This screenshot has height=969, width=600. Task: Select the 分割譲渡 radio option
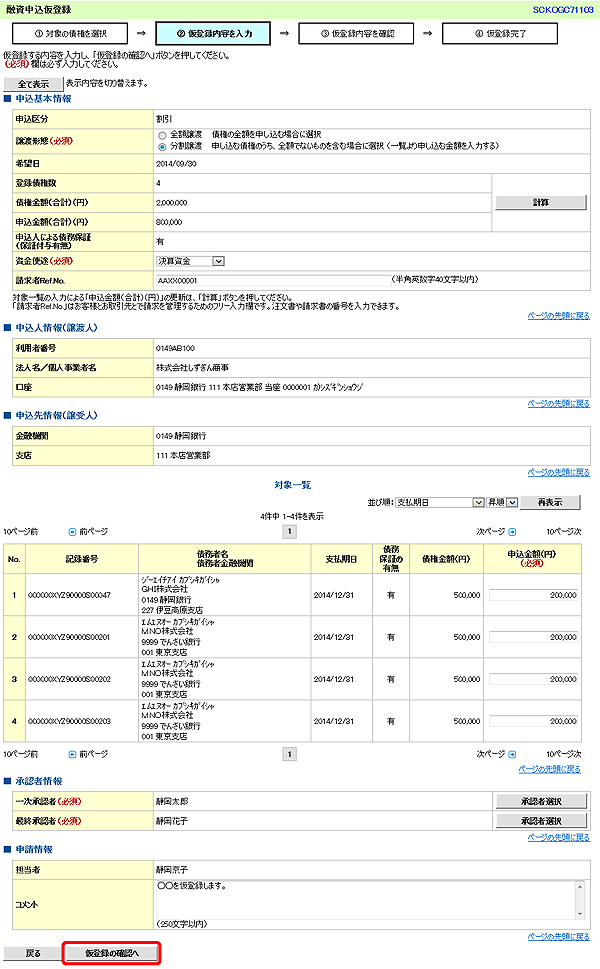tap(162, 146)
